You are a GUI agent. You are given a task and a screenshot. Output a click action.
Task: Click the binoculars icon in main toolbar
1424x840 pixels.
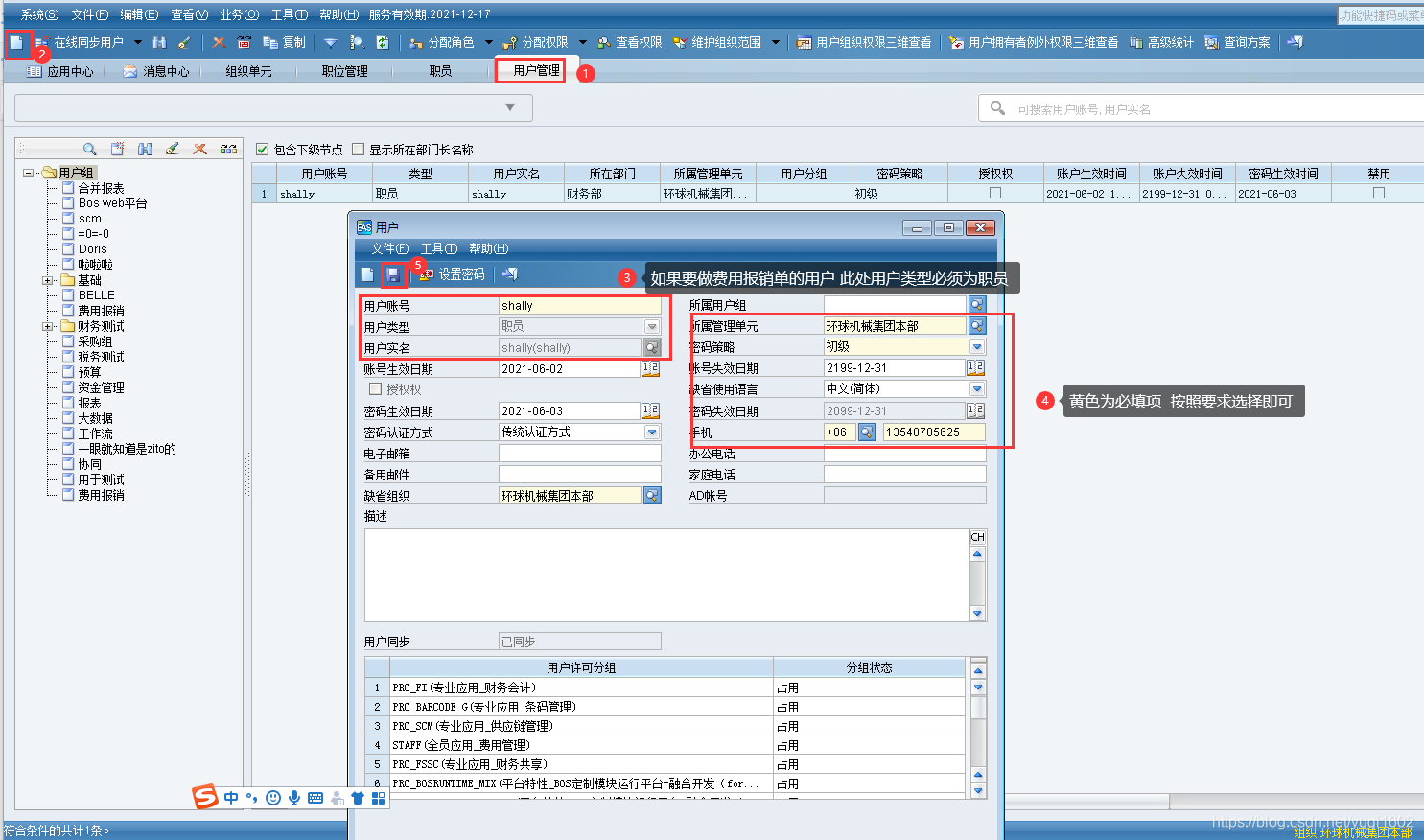[159, 42]
